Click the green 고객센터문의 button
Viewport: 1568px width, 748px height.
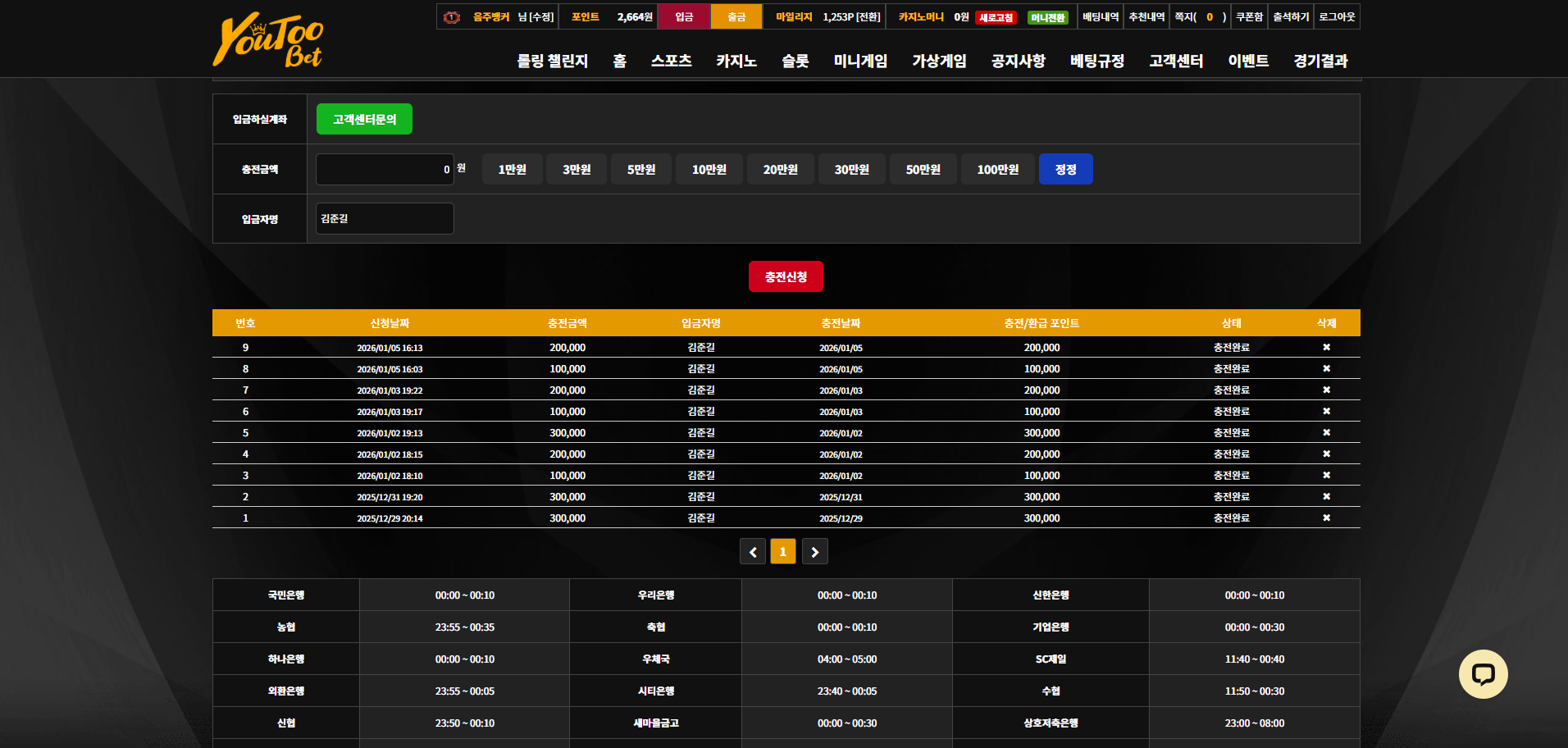coord(364,119)
